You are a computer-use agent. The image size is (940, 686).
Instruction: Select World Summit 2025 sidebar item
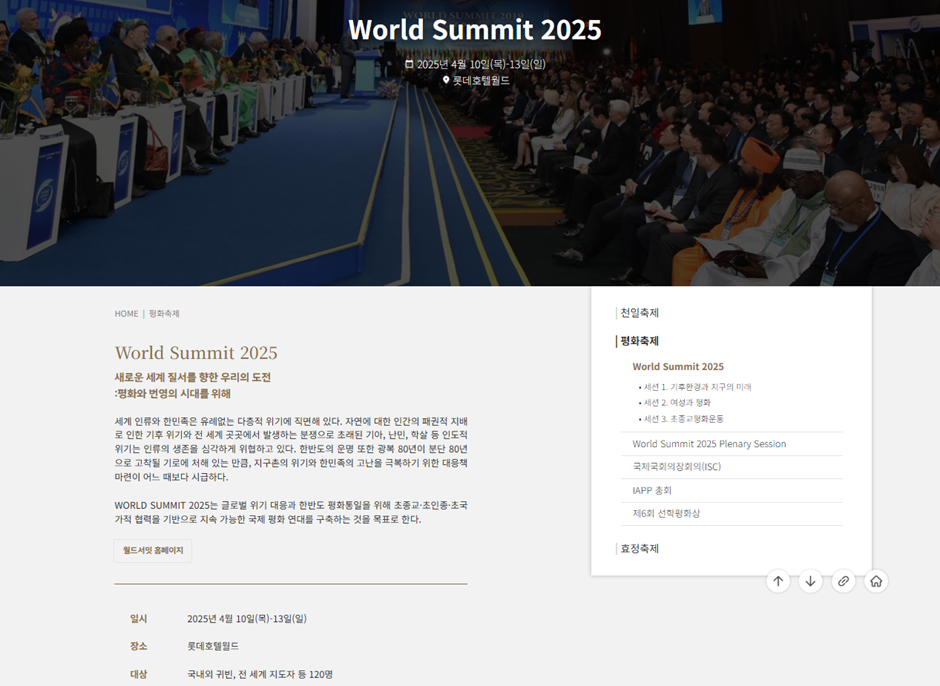pyautogui.click(x=677, y=366)
